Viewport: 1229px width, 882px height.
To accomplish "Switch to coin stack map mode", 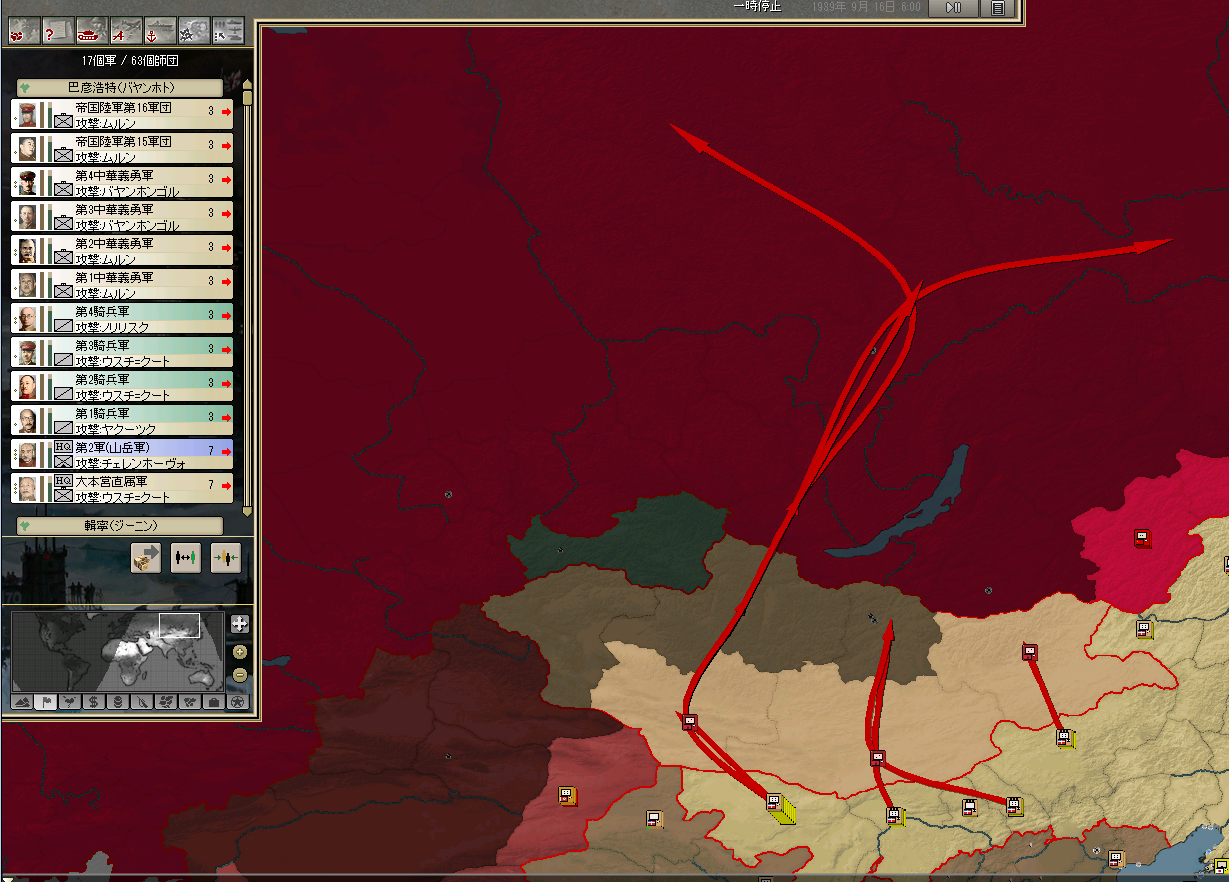I will [117, 702].
